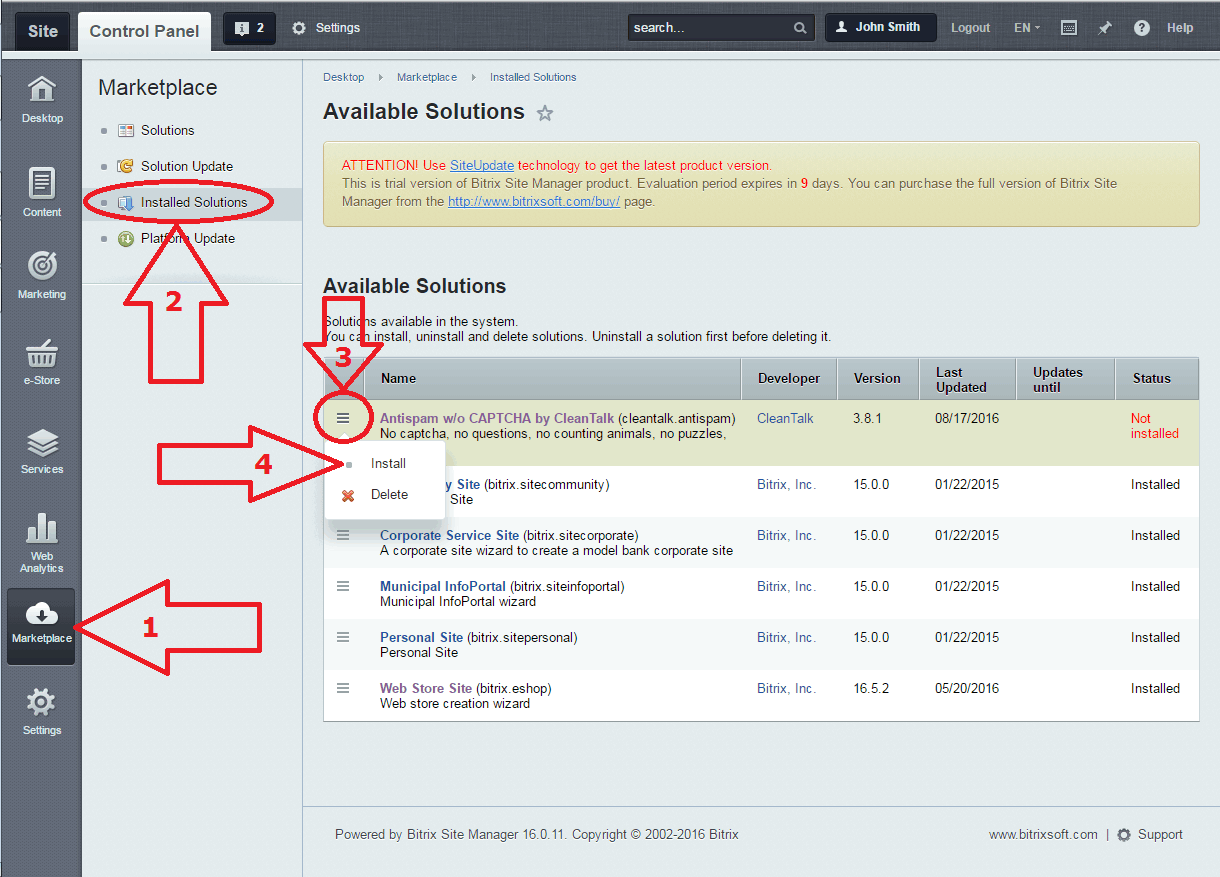Sort table by Name column header
Viewport: 1220px width, 877px height.
pos(553,378)
